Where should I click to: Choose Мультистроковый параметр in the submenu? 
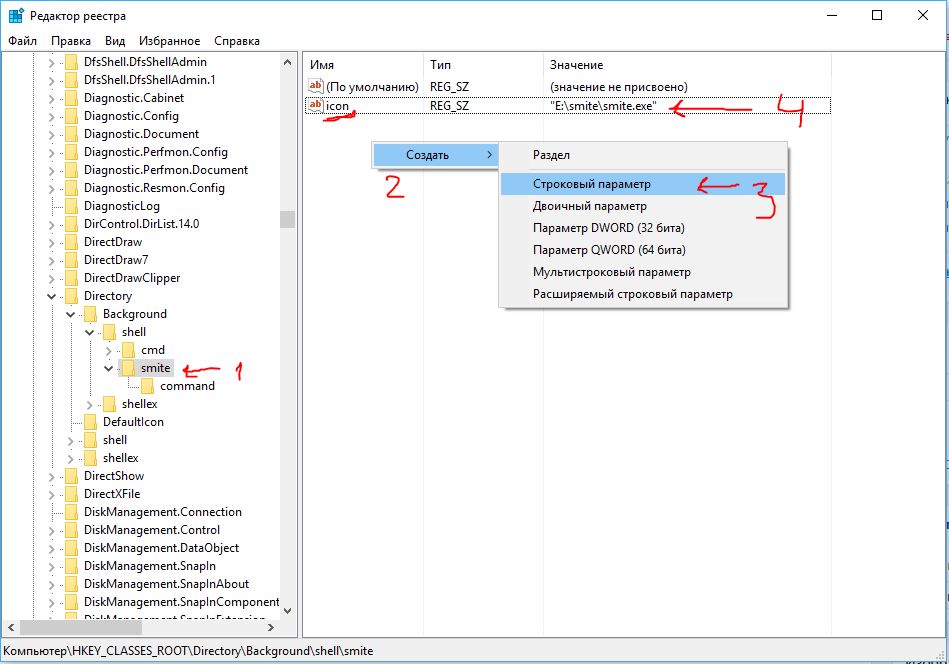(x=643, y=272)
